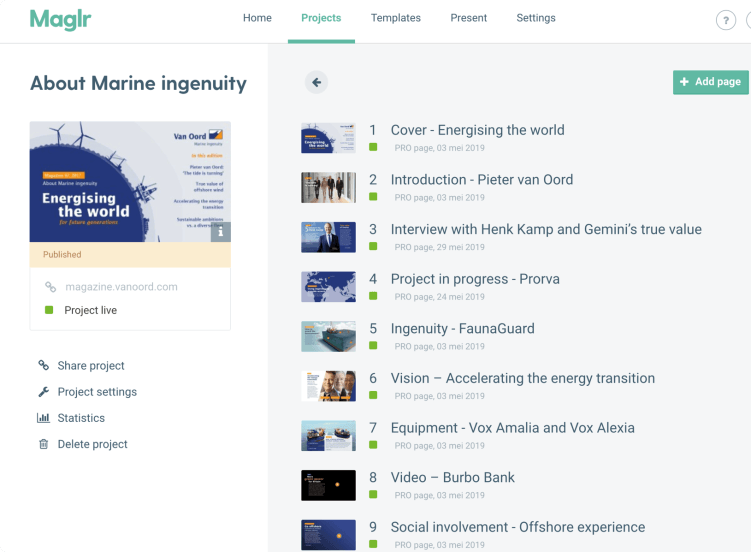Open thumbnail of Introduction page
Viewport: 751px width, 552px height.
[x=329, y=188]
